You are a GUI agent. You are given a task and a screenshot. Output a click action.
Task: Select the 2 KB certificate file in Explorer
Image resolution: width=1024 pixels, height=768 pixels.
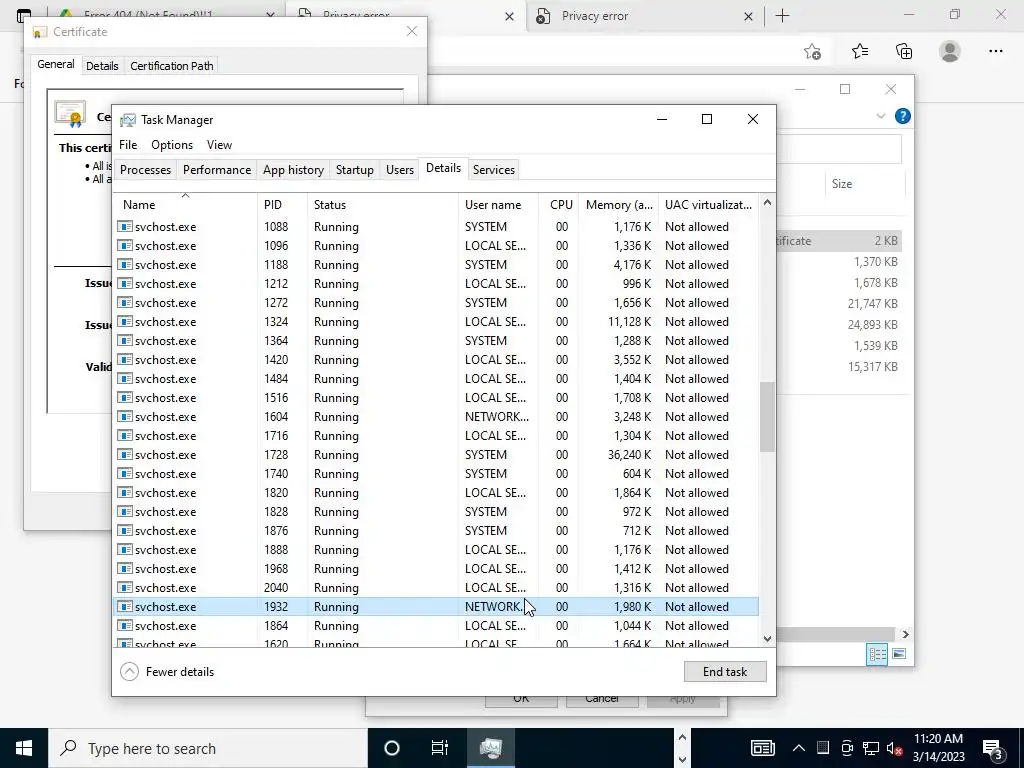839,241
